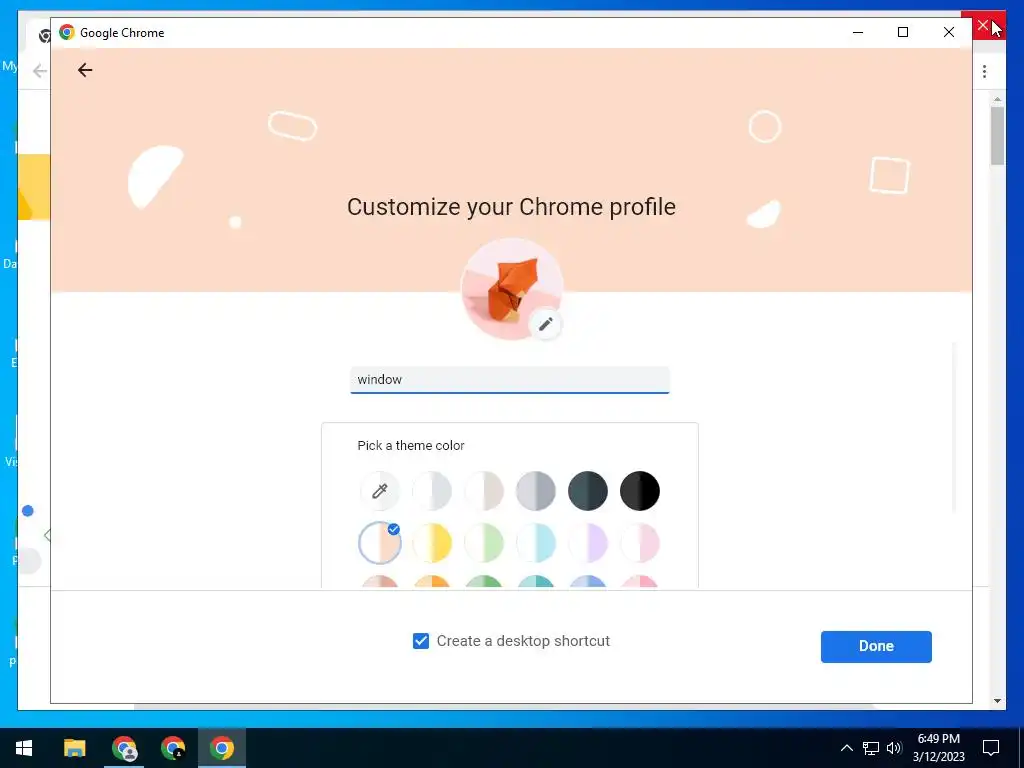Choose the black theme color

tap(640, 490)
